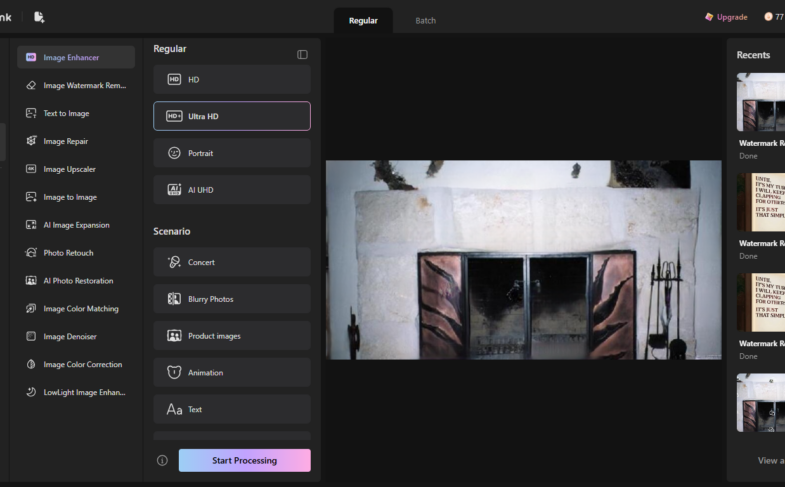Viewport: 785px width, 487px height.
Task: Select the LowLight Image Enhancer tool
Action: pos(76,392)
